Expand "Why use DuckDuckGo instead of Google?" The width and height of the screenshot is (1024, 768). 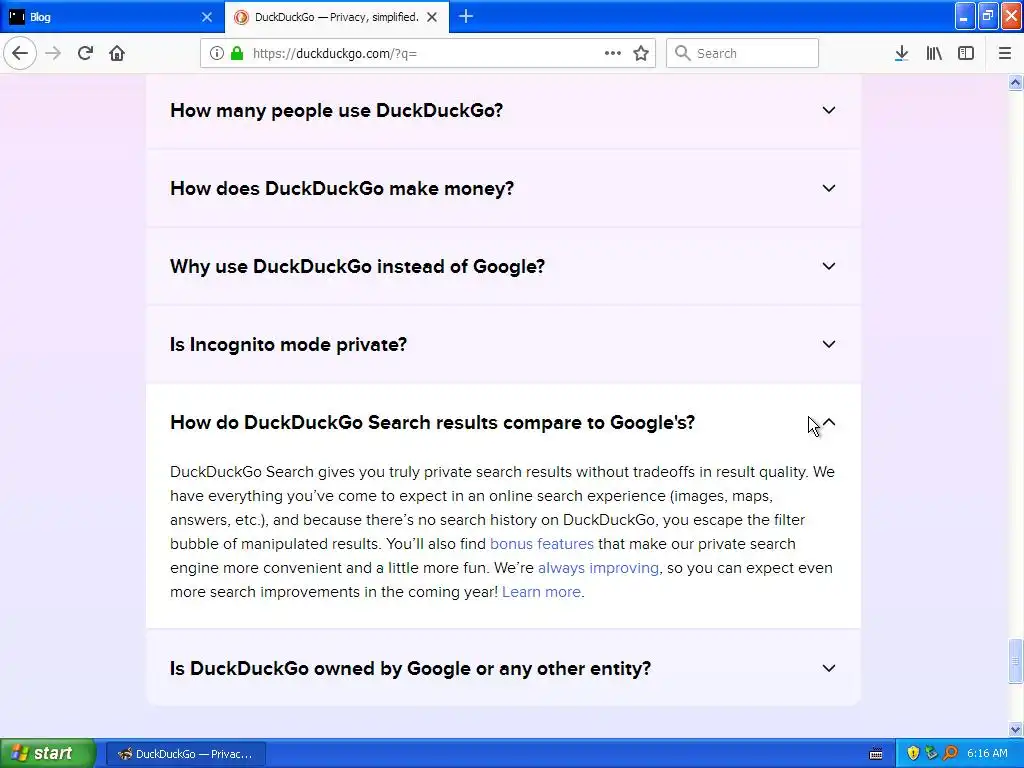pyautogui.click(x=503, y=266)
